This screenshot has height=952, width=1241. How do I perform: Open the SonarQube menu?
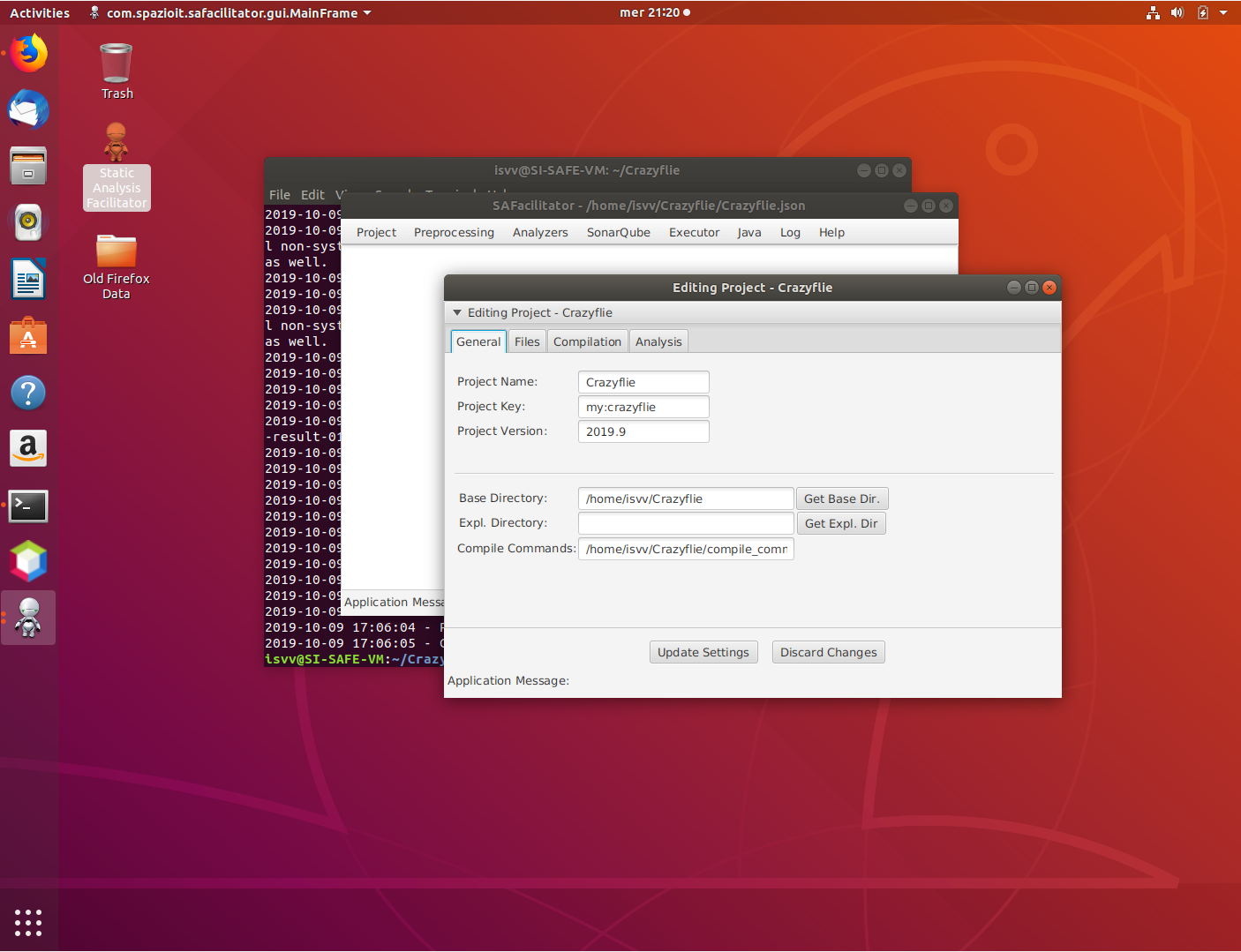click(618, 232)
